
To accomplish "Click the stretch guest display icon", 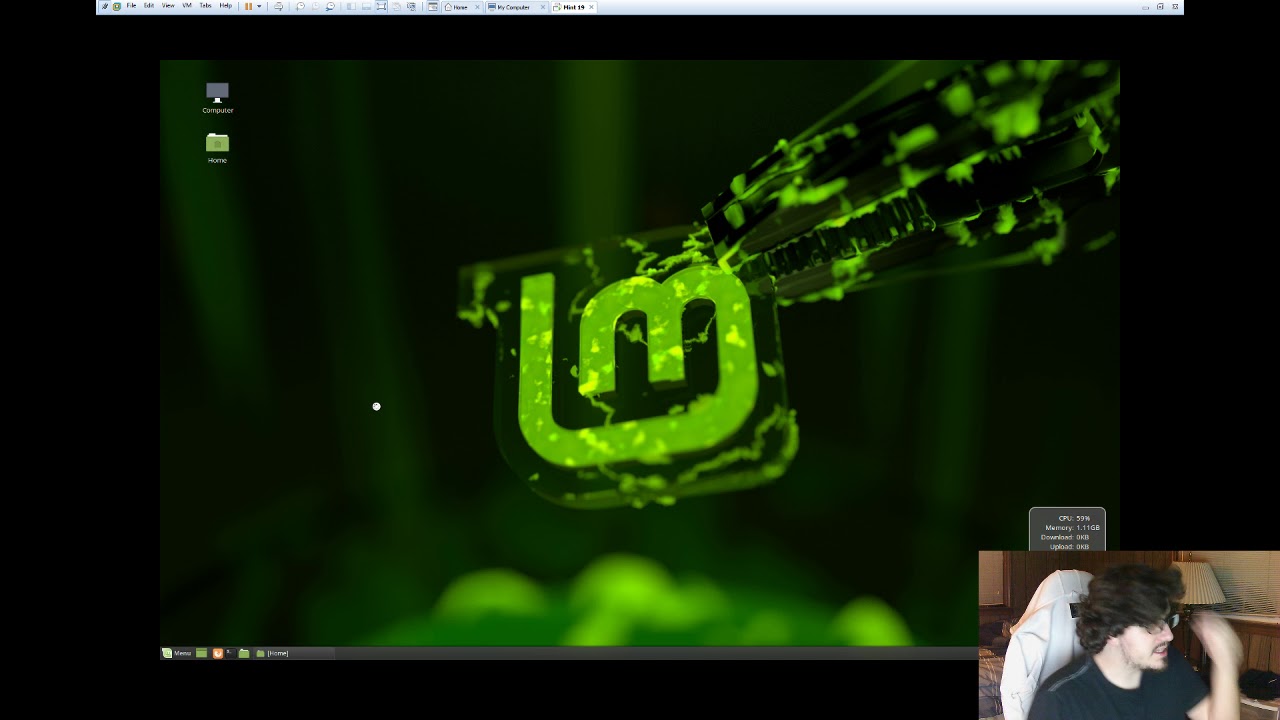I will tap(411, 6).
